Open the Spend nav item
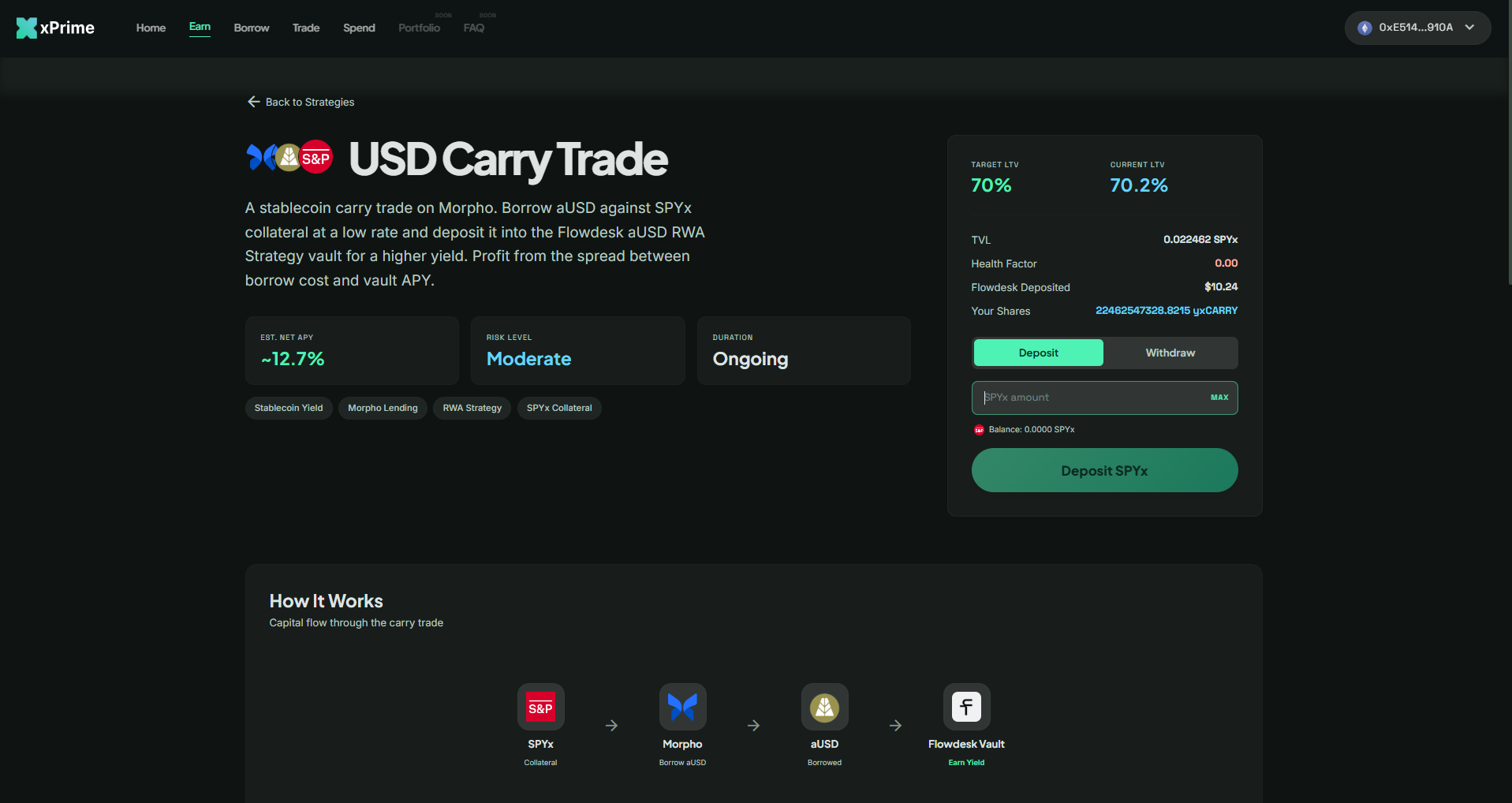The image size is (1512, 803). pyautogui.click(x=359, y=28)
